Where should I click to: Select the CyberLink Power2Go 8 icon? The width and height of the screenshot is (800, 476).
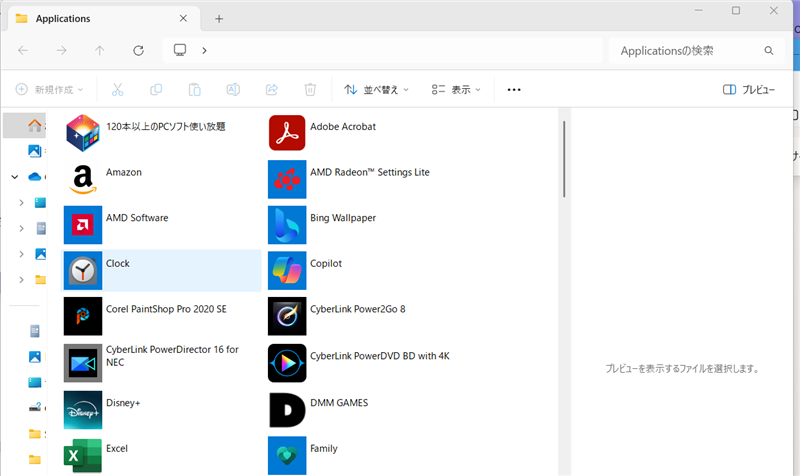287,316
